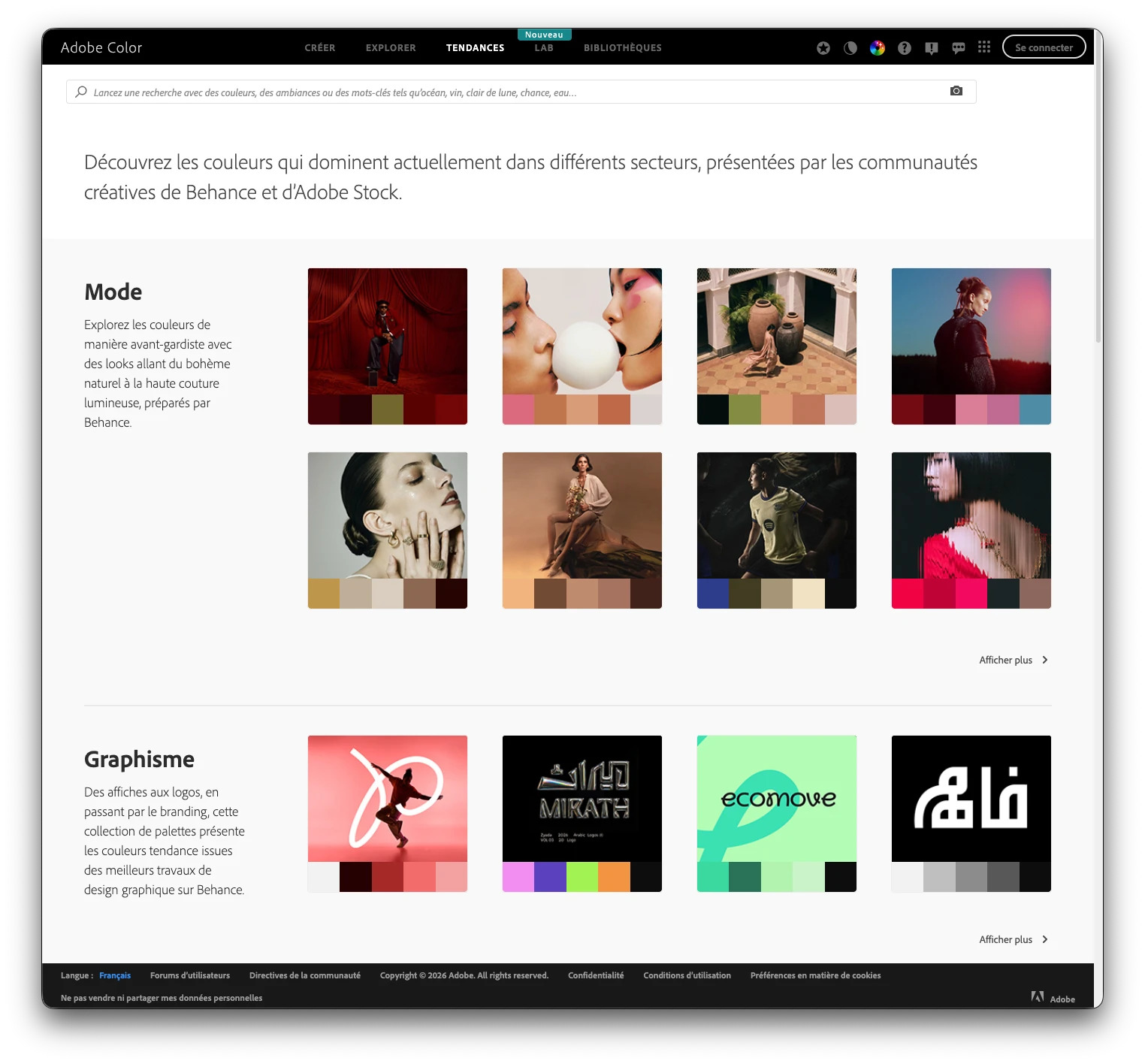Screen dimensions: 1145x1064
Task: Expand Afficher plus in the Mode section
Action: 1008,660
